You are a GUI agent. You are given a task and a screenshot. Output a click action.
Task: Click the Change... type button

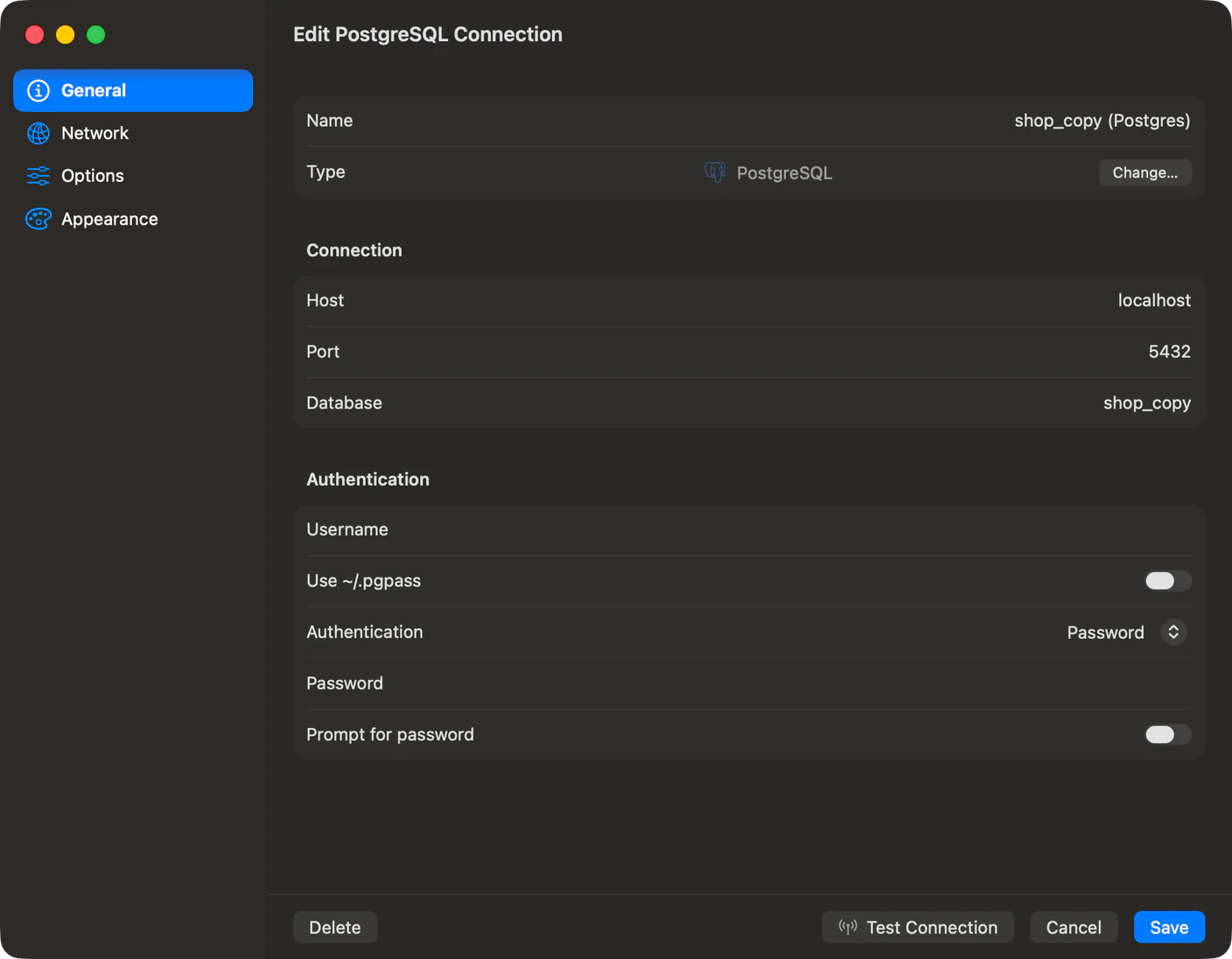click(1144, 172)
